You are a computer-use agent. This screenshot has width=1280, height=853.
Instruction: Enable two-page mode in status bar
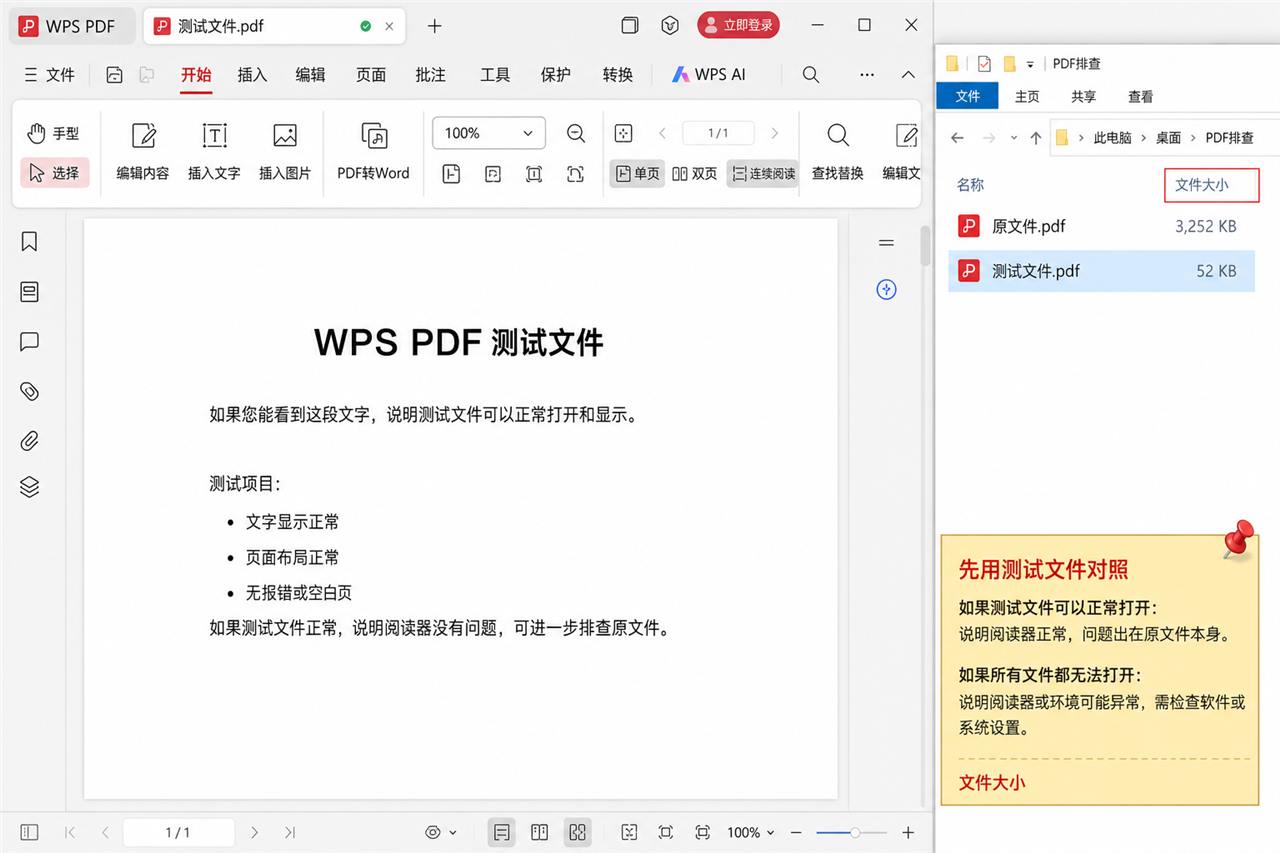539,832
